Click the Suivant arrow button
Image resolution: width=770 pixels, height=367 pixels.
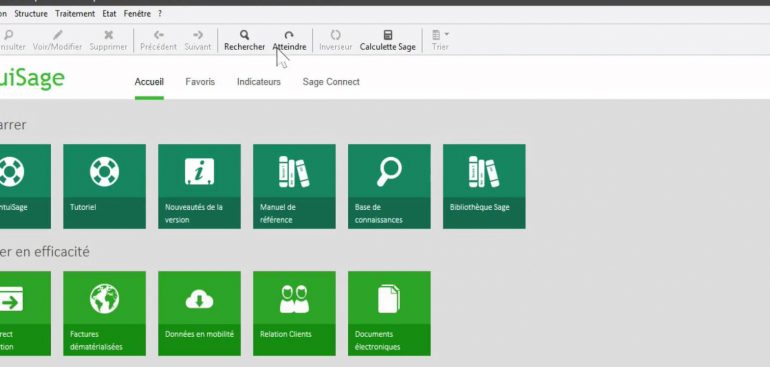(198, 40)
